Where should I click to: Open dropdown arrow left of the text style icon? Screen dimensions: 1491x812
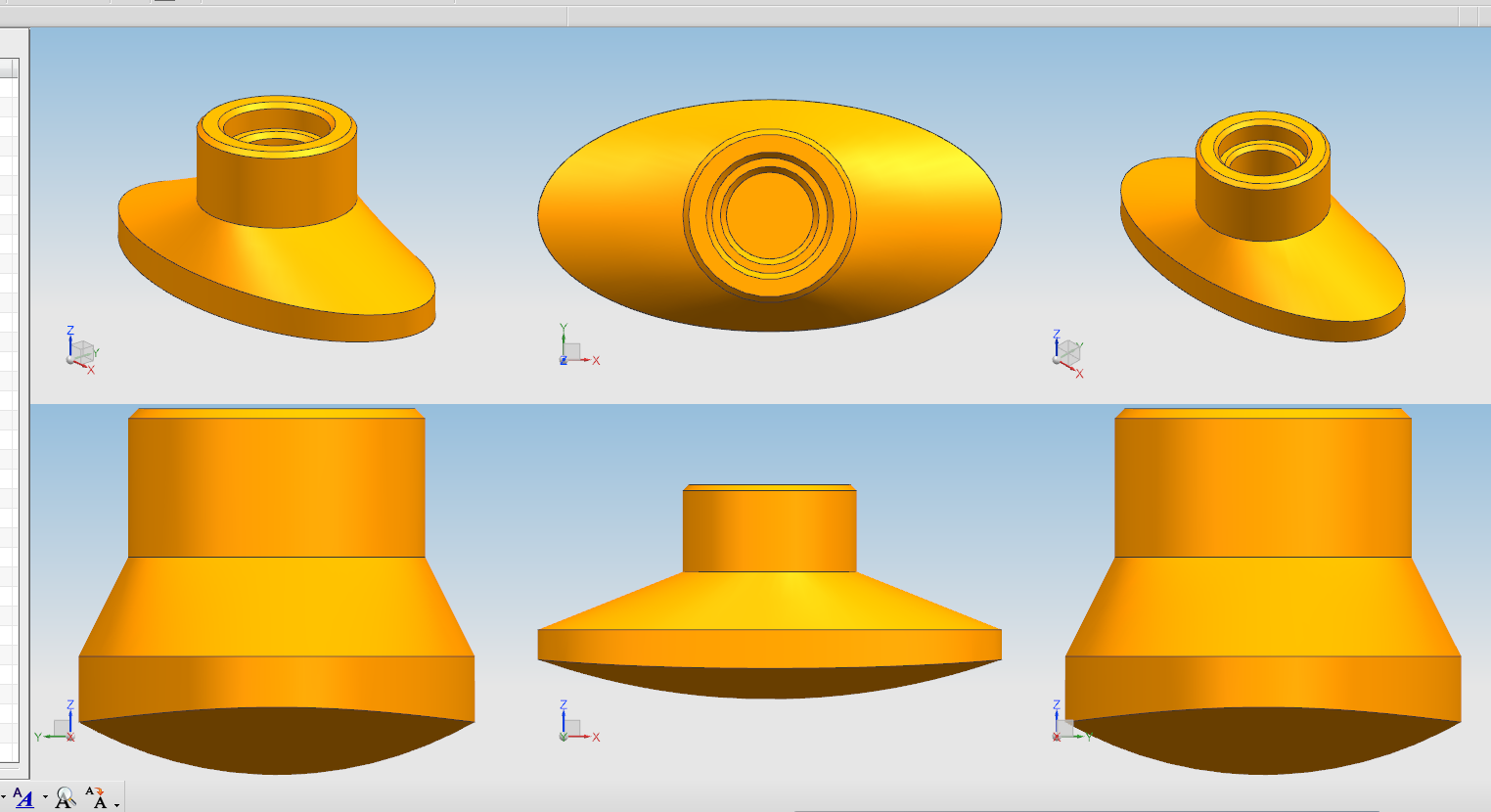[x=3, y=798]
